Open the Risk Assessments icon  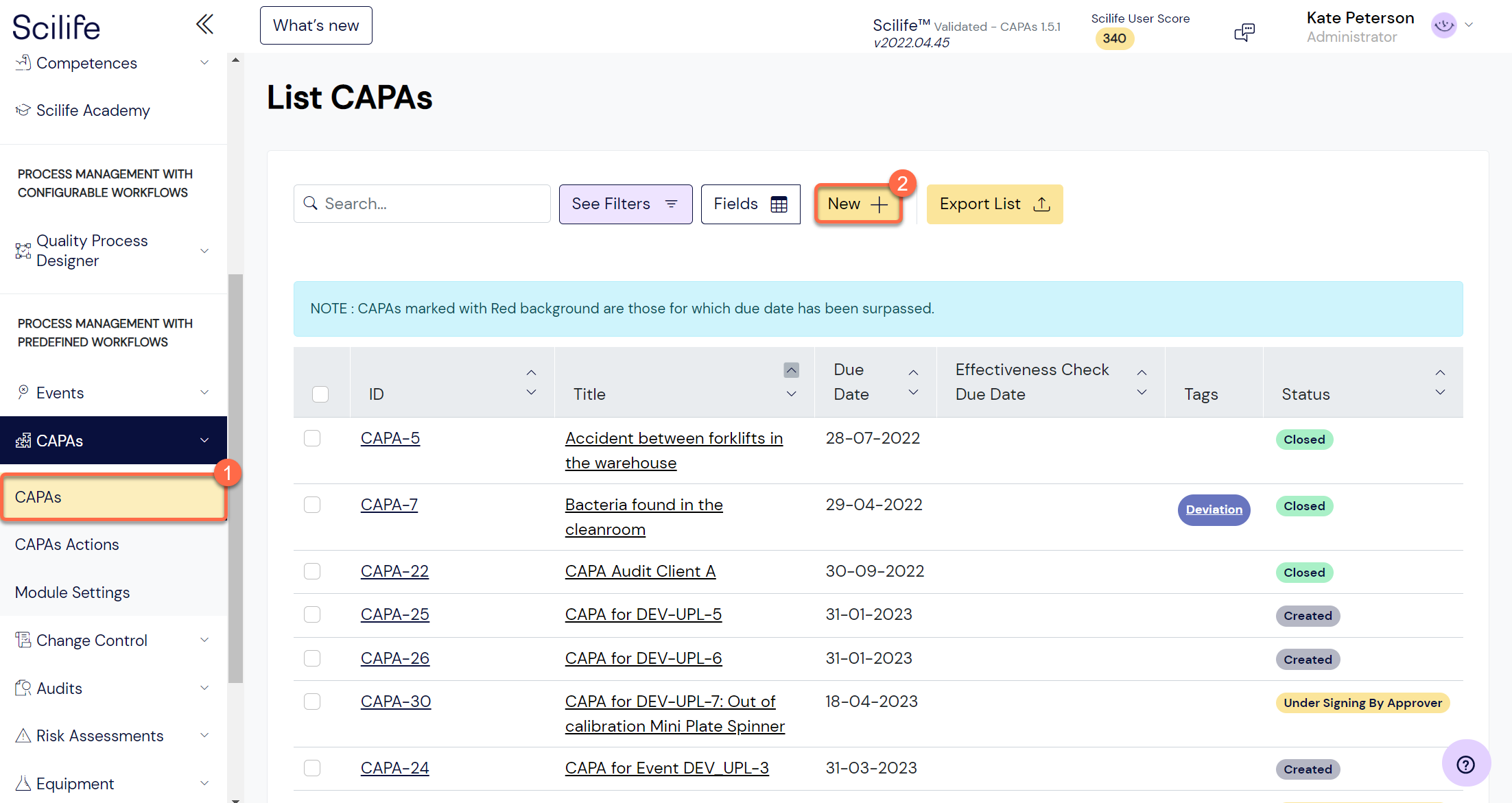[23, 734]
